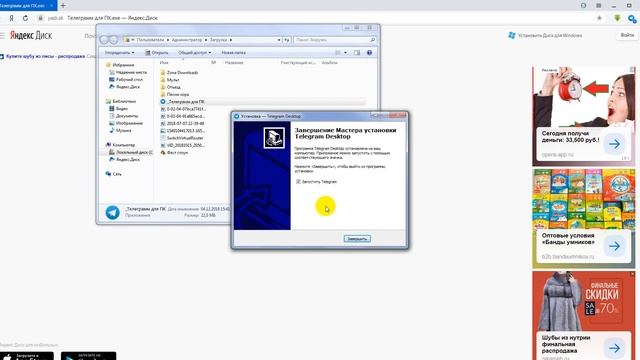Close the Телеграмм для ПК browser tab
This screenshot has height=360, width=640.
click(x=51, y=6)
